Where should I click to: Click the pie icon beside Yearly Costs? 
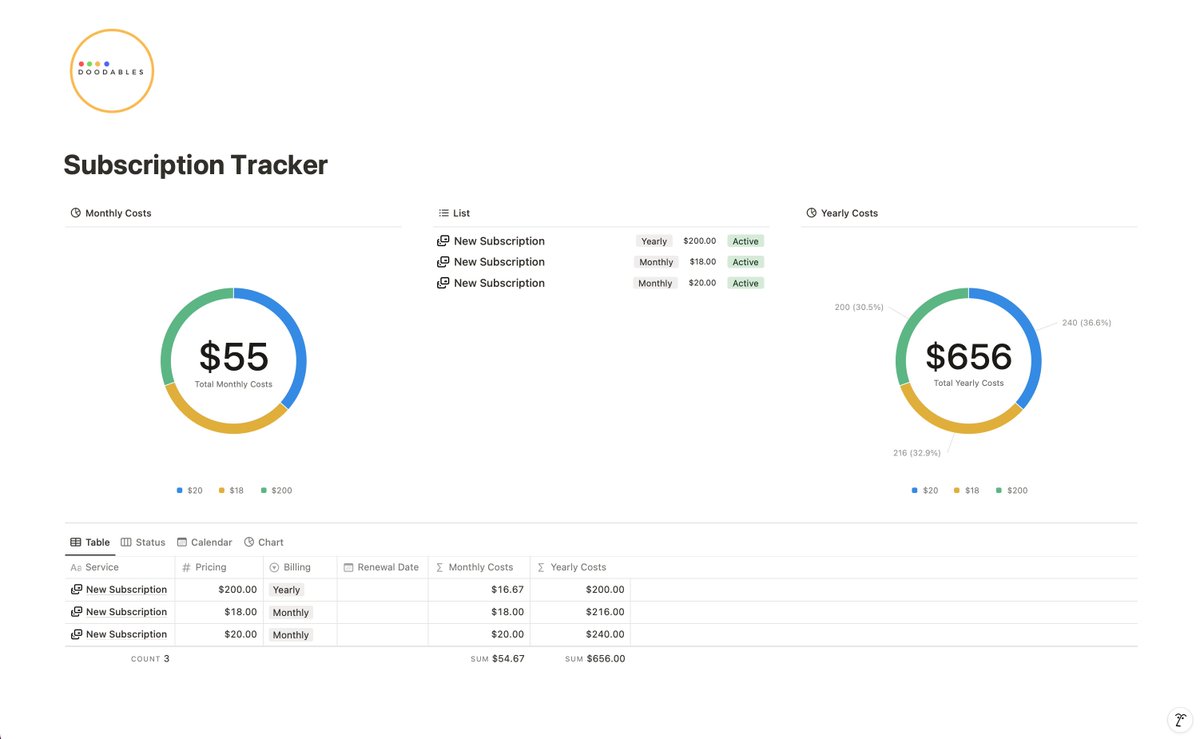pyautogui.click(x=811, y=213)
